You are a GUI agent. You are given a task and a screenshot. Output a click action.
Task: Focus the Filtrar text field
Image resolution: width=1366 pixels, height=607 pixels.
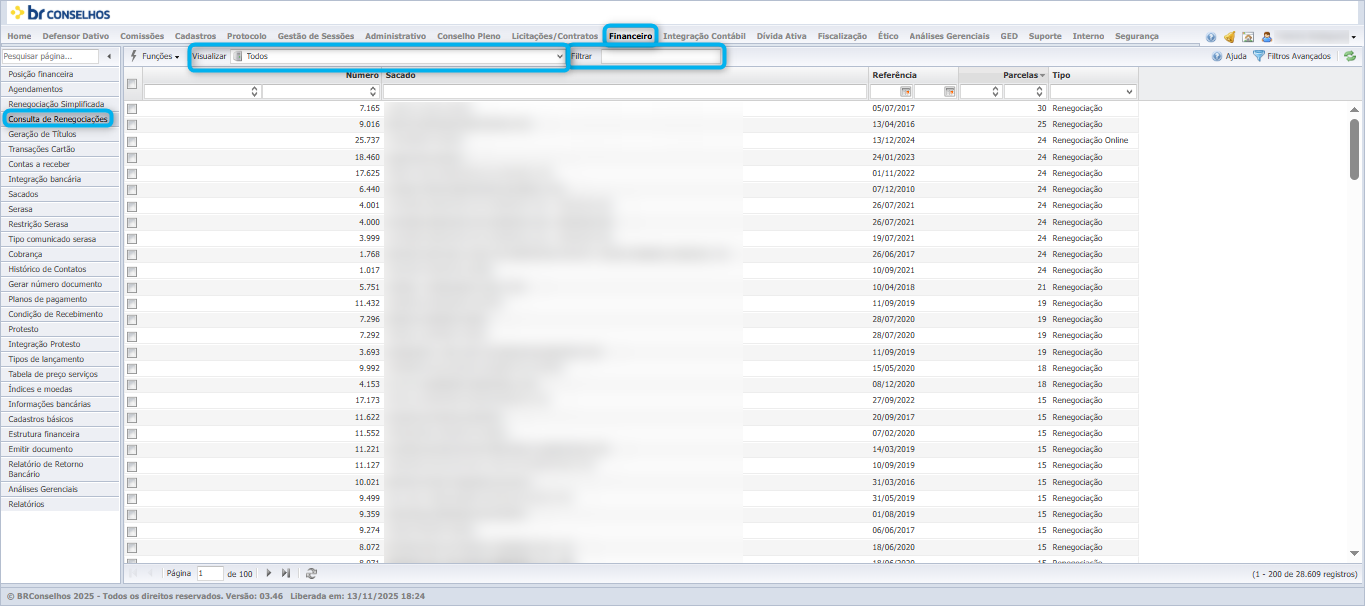tap(660, 57)
